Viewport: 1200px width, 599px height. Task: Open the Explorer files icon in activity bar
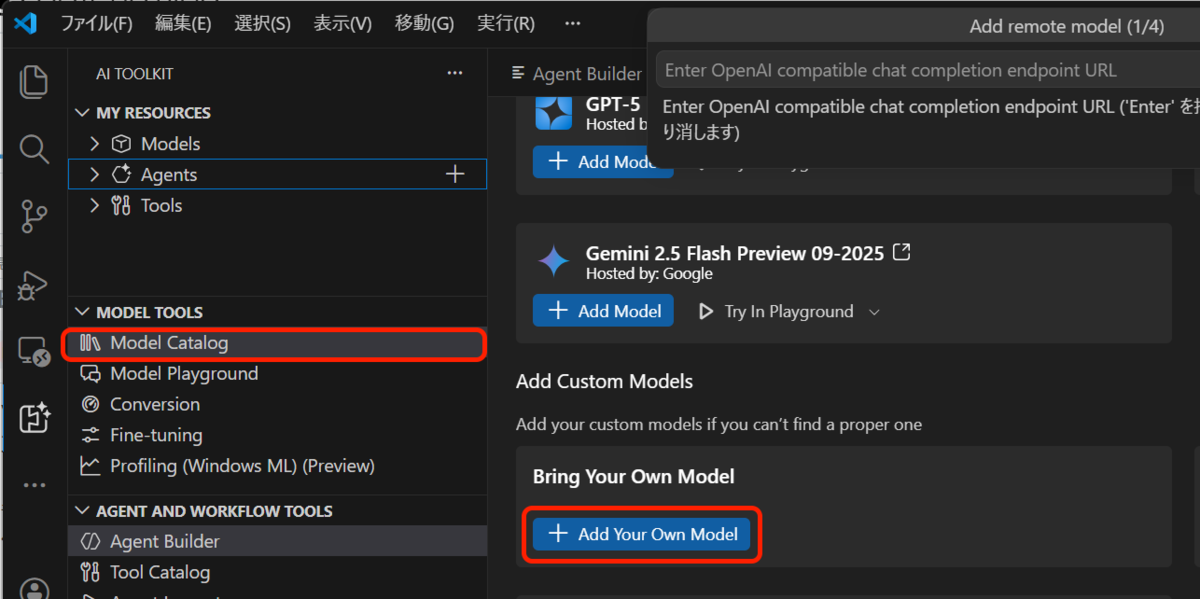pos(34,82)
